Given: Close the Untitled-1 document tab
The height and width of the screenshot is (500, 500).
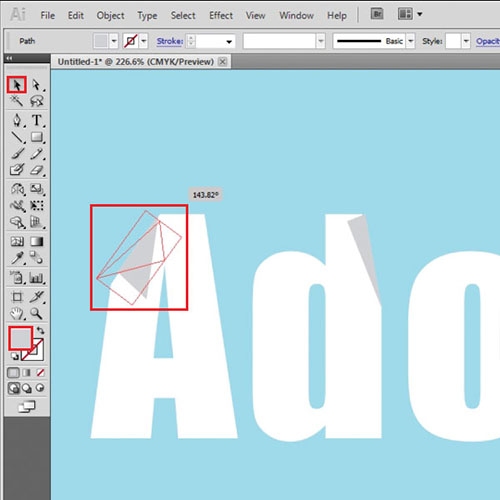Looking at the screenshot, I should [222, 62].
